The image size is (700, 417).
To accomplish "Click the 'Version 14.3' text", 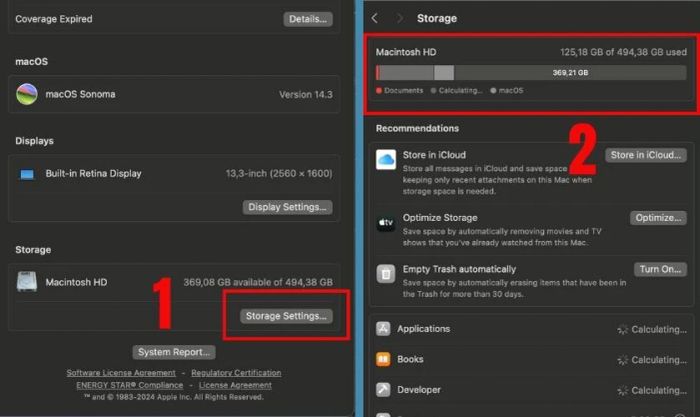I will point(306,95).
